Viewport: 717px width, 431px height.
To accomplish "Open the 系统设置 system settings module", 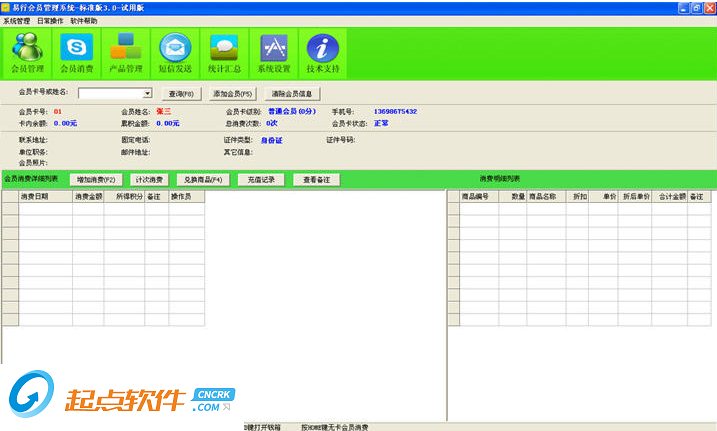I will click(273, 53).
